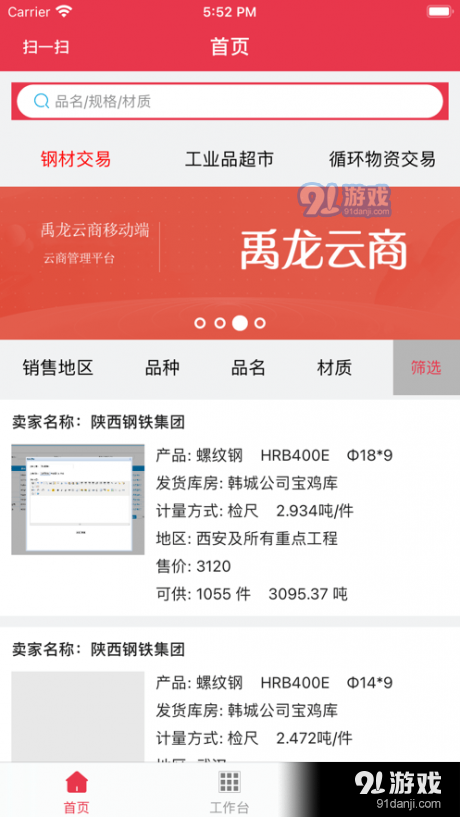Viewport: 460px width, 817px height.
Task: Click the battery status icon
Action: click(439, 11)
